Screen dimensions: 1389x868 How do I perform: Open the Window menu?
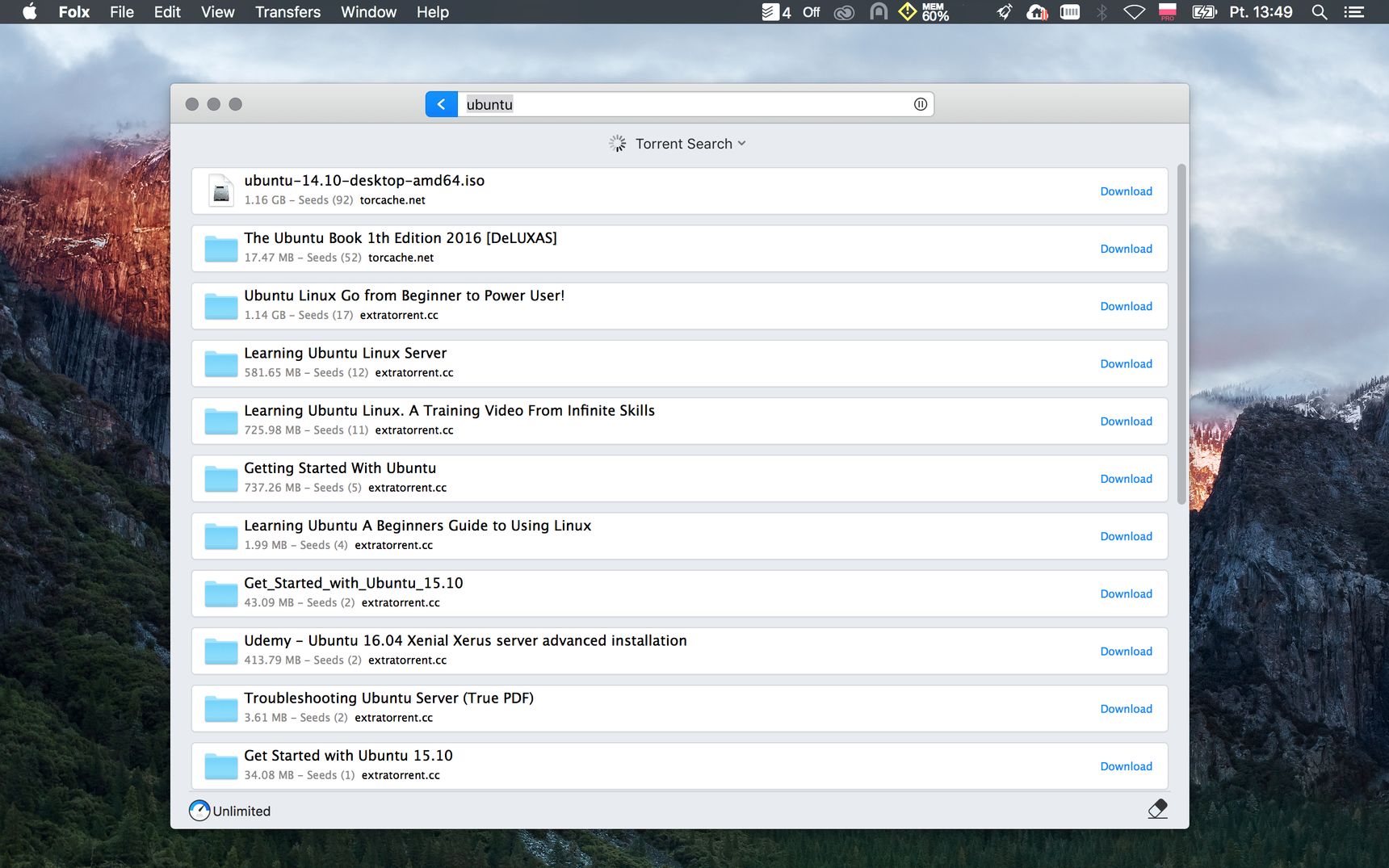pos(368,12)
